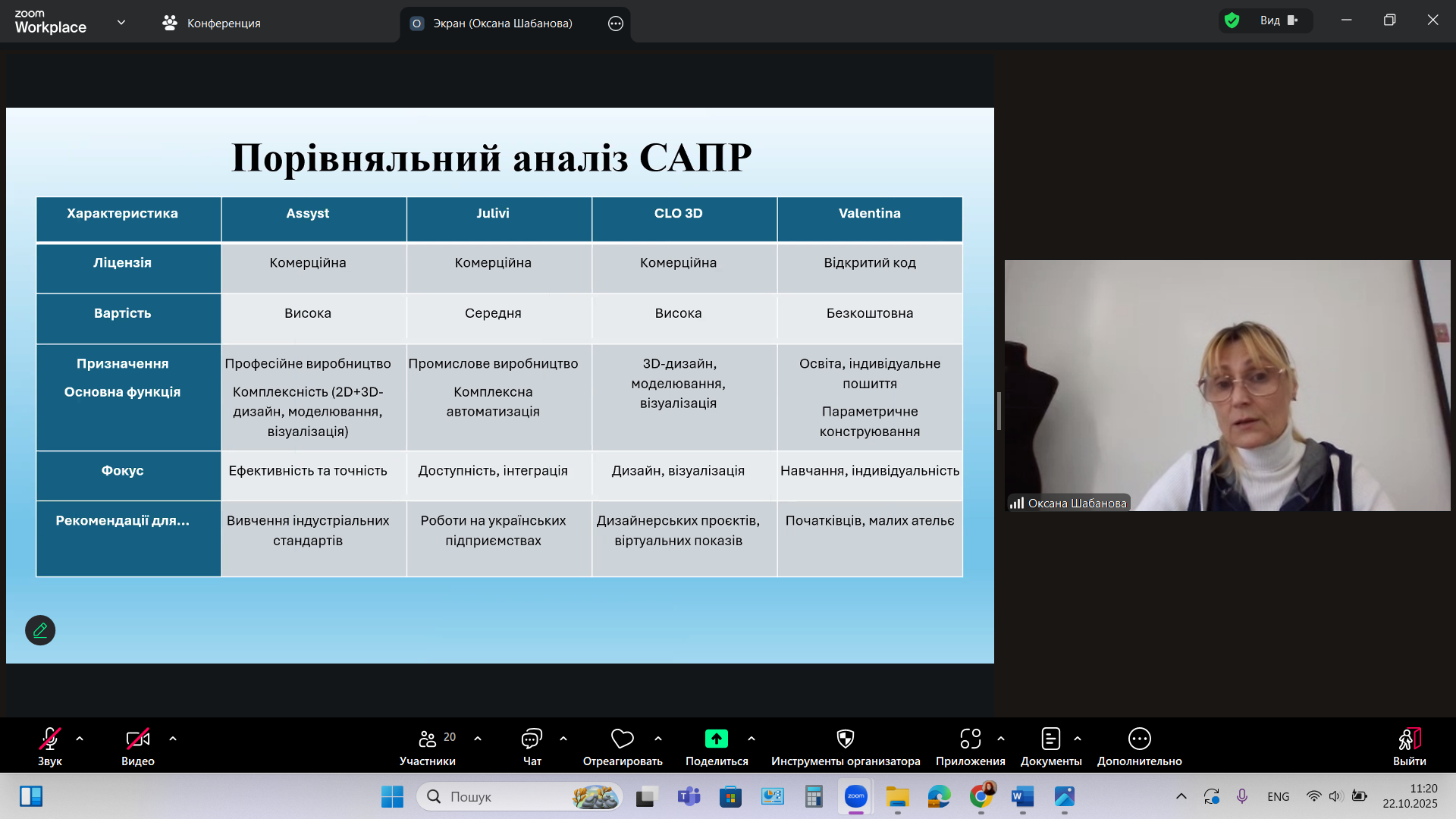Click the slide title Порівняльний аналіз САПР
This screenshot has width=1456, height=819.
491,158
